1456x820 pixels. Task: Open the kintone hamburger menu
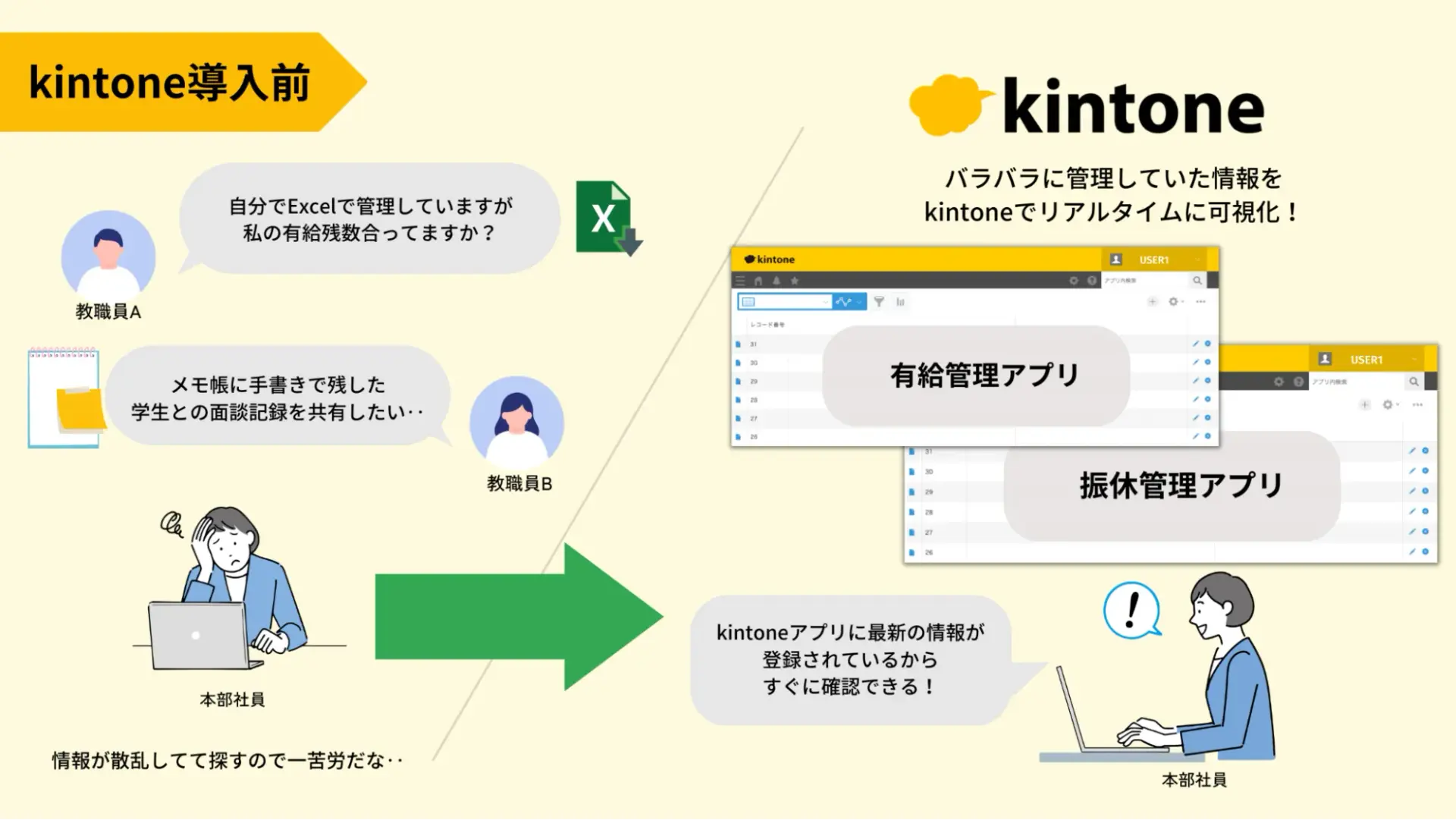(740, 281)
